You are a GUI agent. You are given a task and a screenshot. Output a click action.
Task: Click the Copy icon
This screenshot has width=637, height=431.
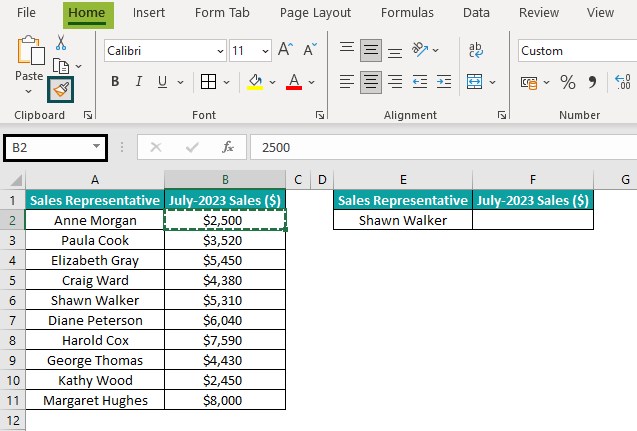coord(61,66)
